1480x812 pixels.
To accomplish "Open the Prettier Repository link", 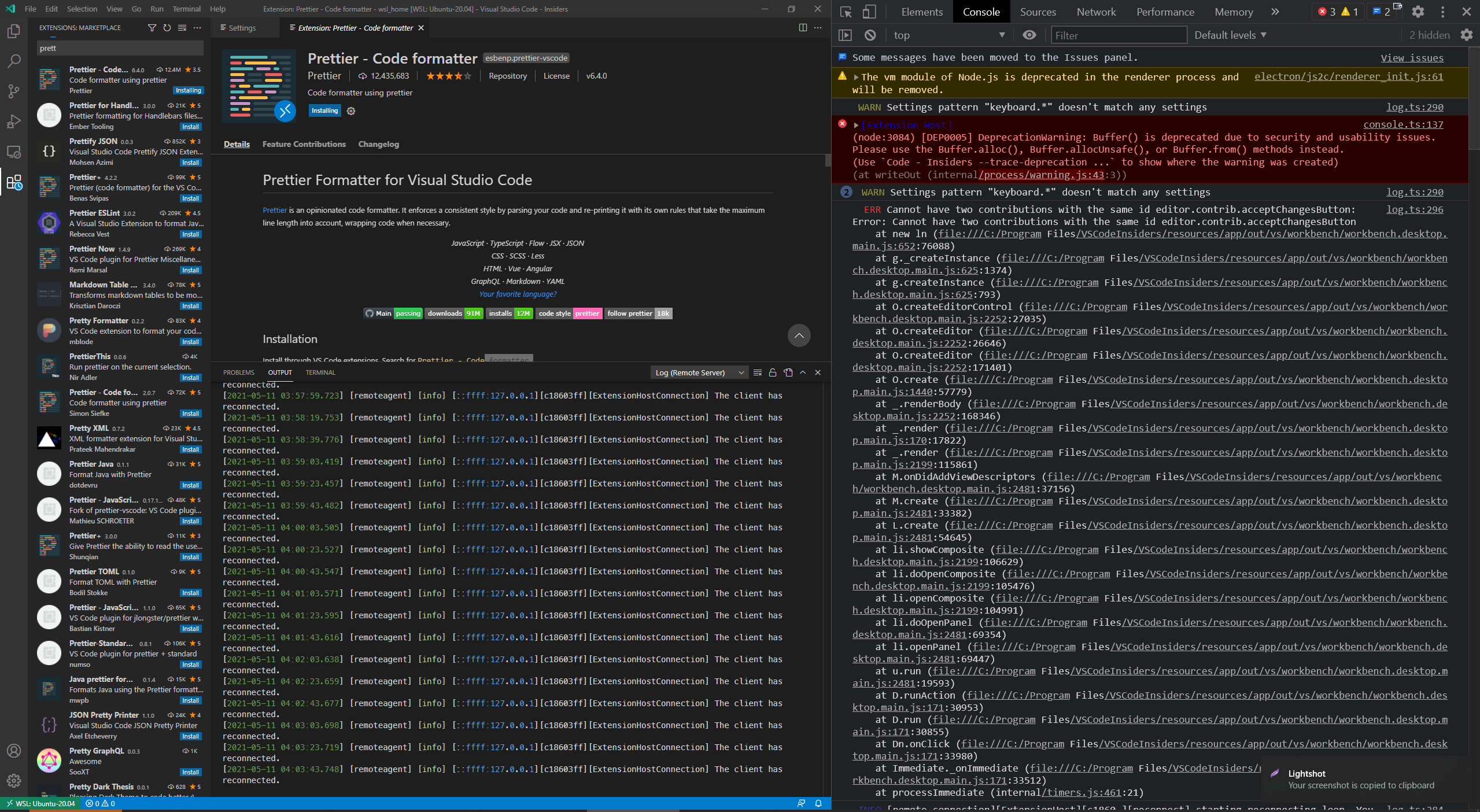I will [x=507, y=76].
